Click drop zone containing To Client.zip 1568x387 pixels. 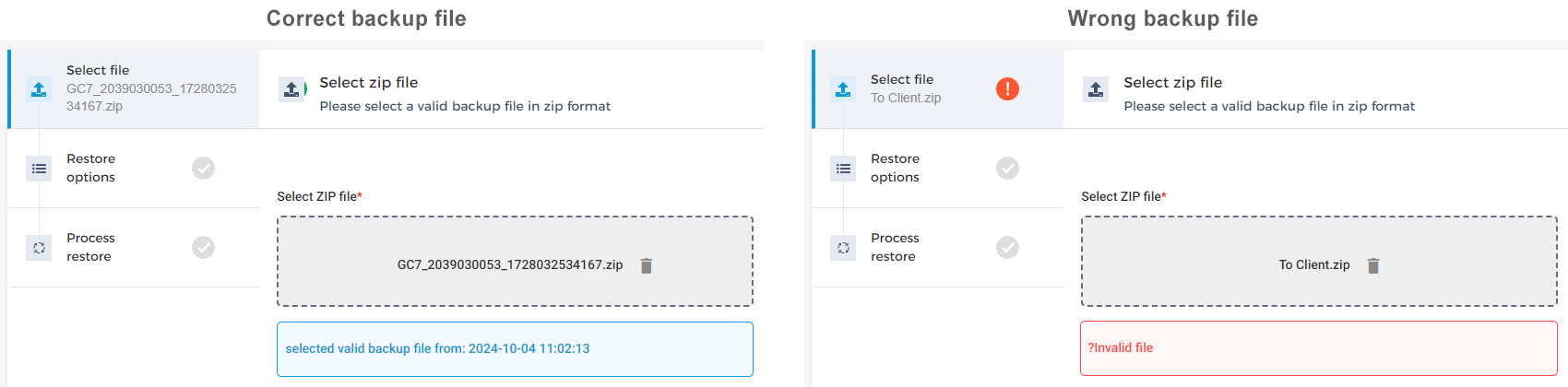tap(1319, 262)
